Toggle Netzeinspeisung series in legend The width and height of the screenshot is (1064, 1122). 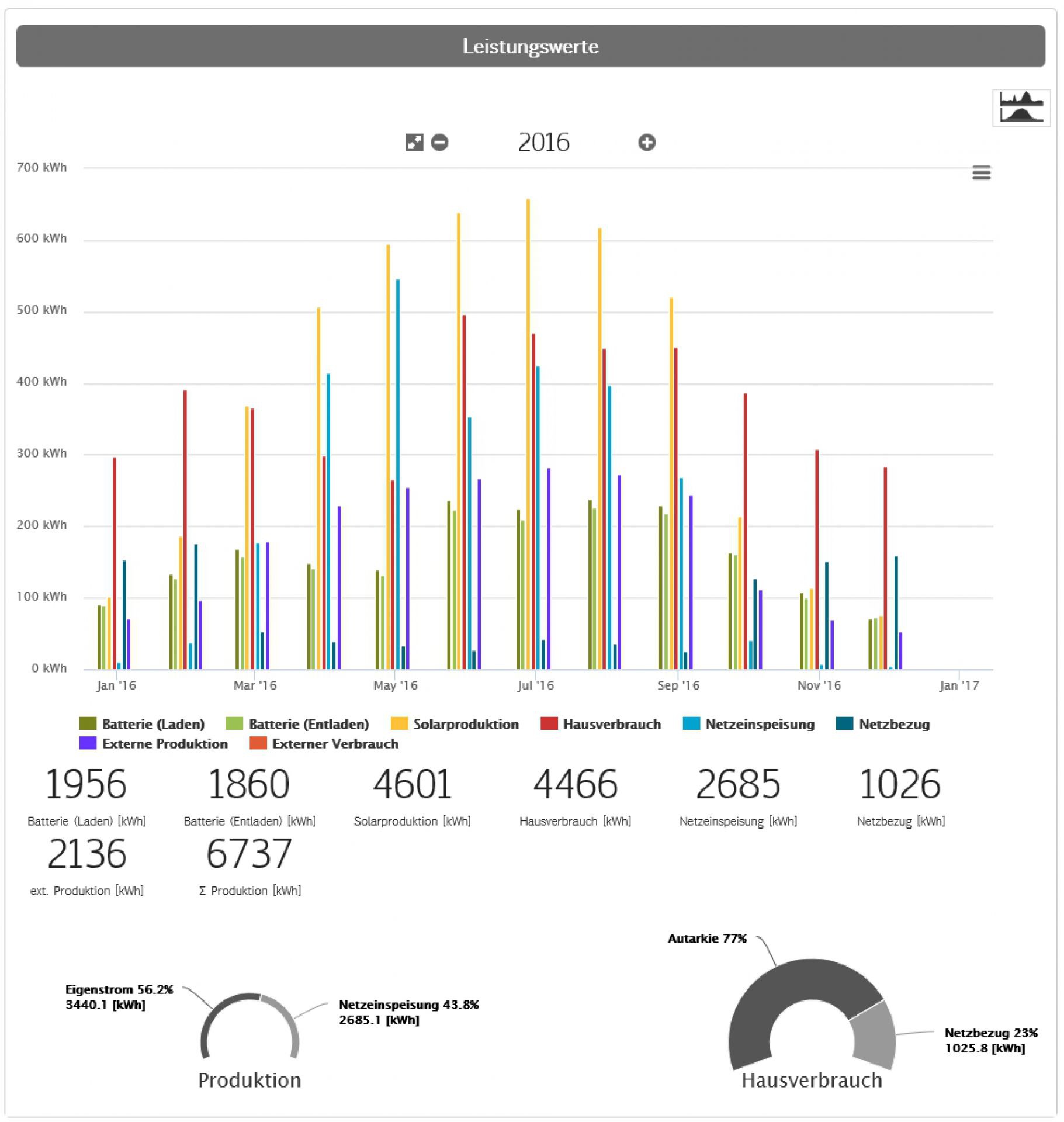tap(748, 723)
